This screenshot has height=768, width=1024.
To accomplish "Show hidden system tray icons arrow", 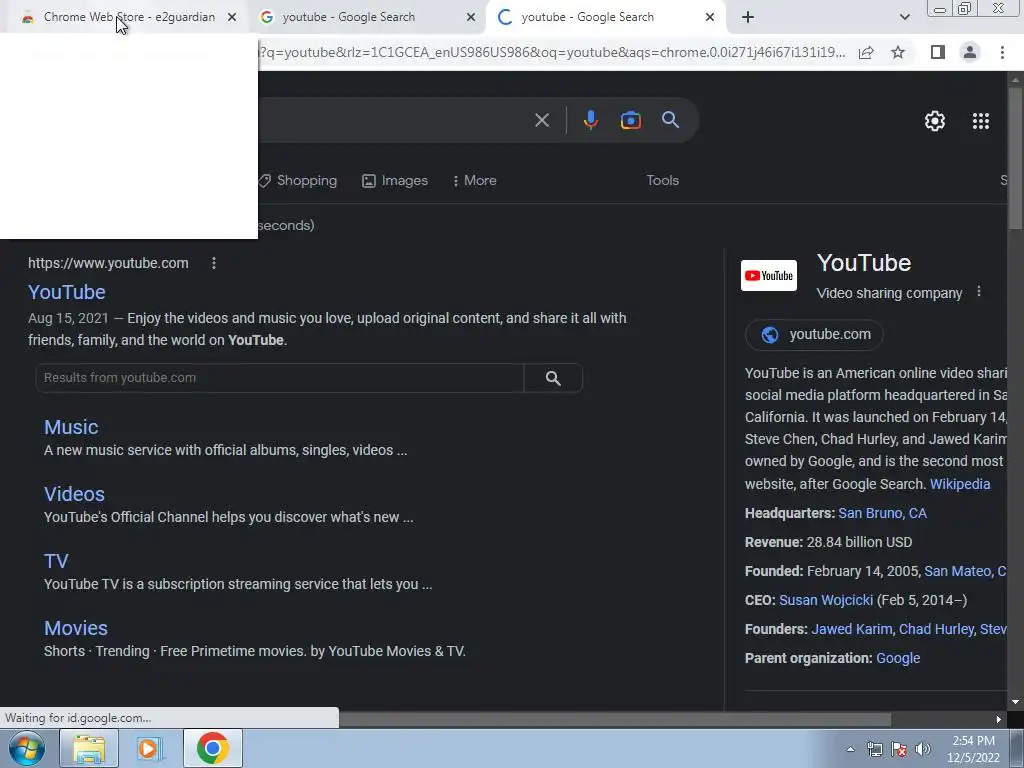I will point(850,749).
